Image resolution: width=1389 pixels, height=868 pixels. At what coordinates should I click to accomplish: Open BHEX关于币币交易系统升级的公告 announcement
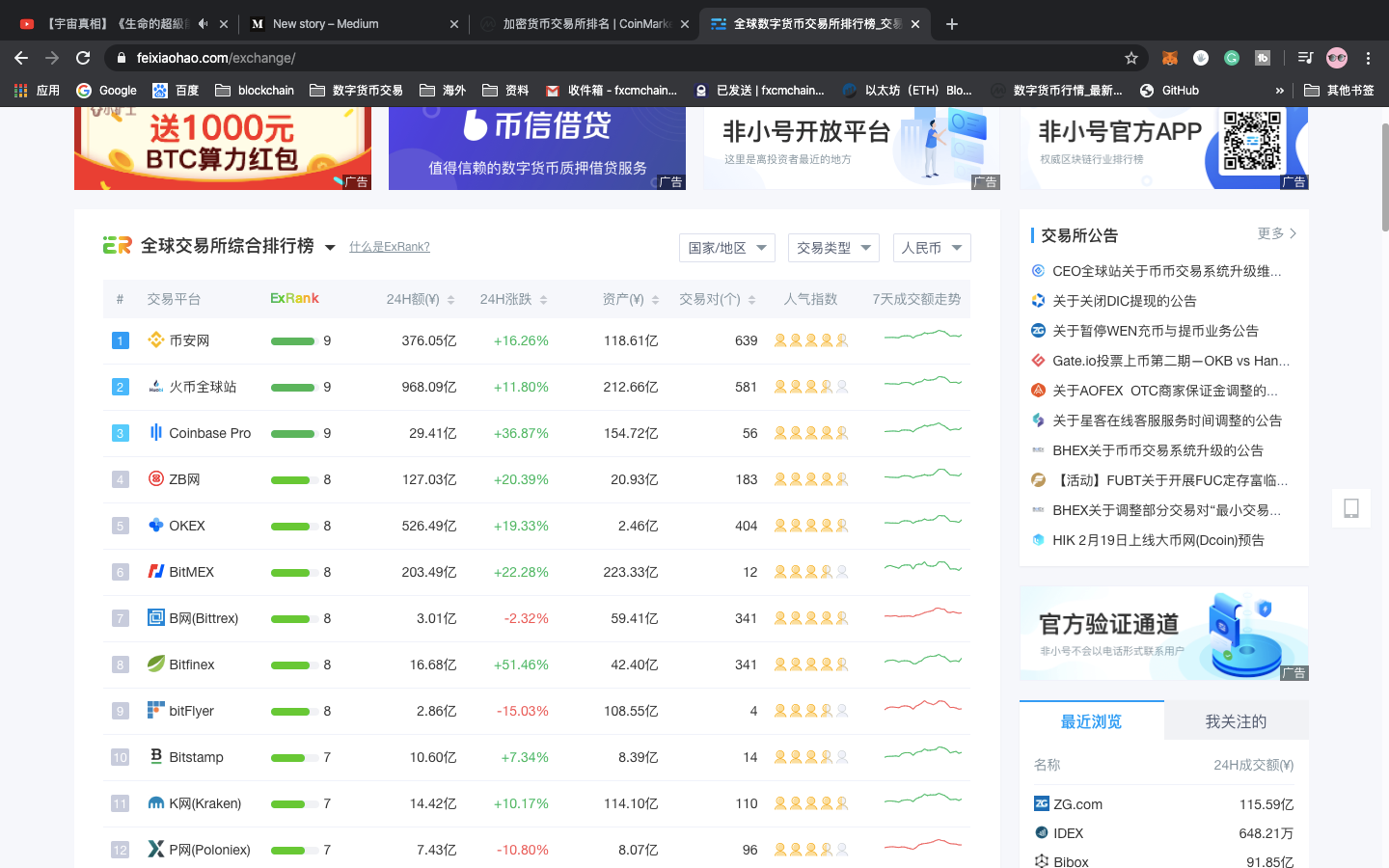coord(1157,450)
